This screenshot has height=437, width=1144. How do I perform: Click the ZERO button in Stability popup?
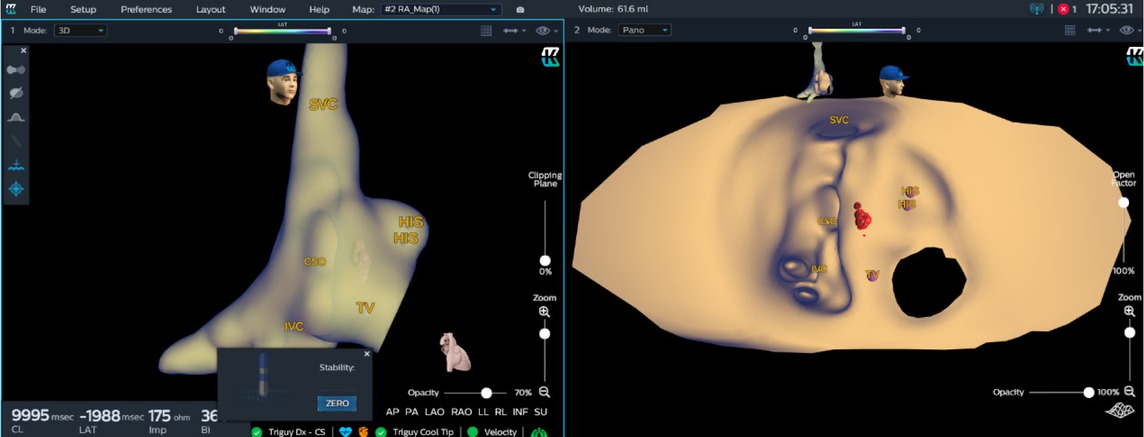[x=337, y=403]
